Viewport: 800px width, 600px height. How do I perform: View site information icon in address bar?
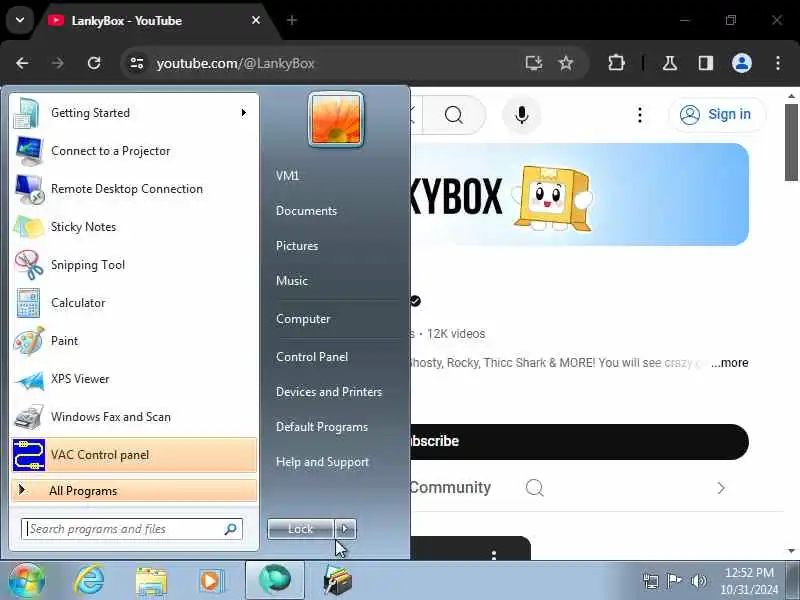(137, 63)
